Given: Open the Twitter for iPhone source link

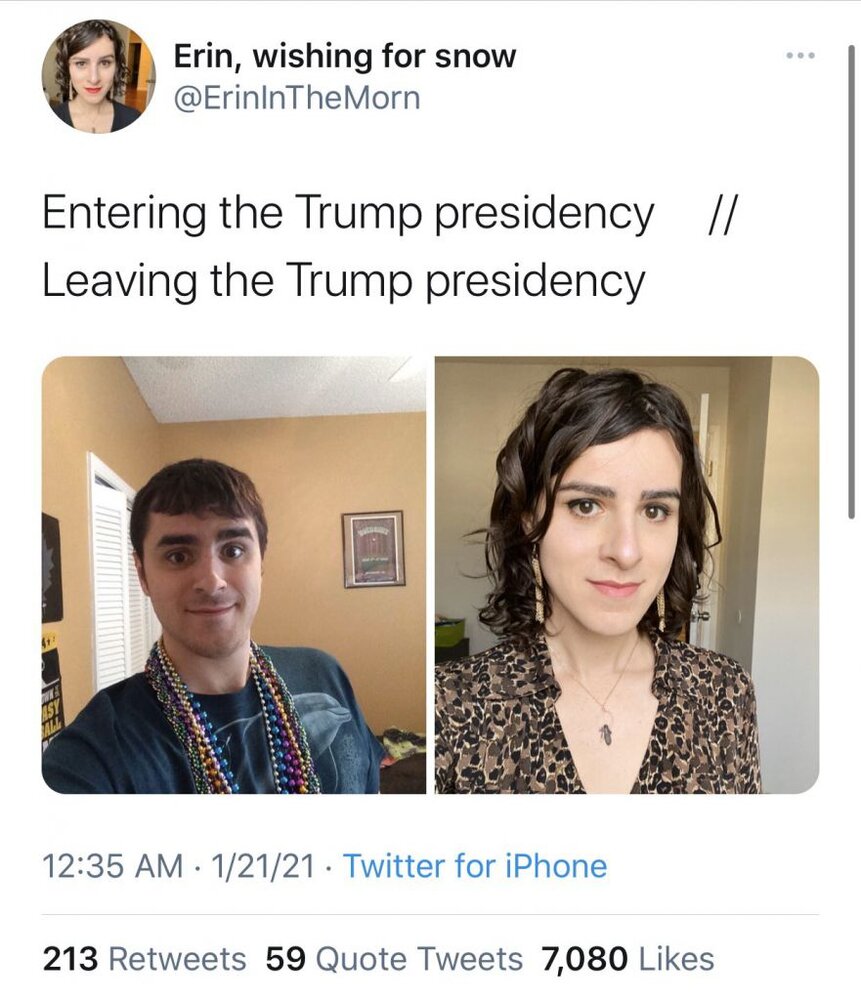Looking at the screenshot, I should coord(475,866).
